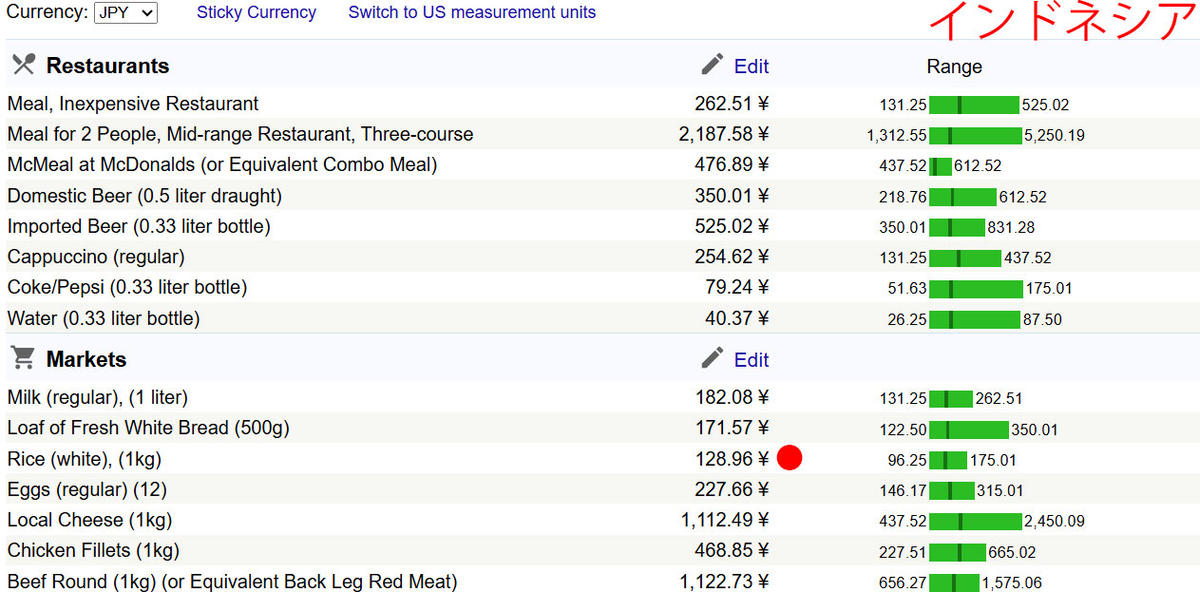Switch to US measurement units
Screen dimensions: 1200x592
point(472,13)
